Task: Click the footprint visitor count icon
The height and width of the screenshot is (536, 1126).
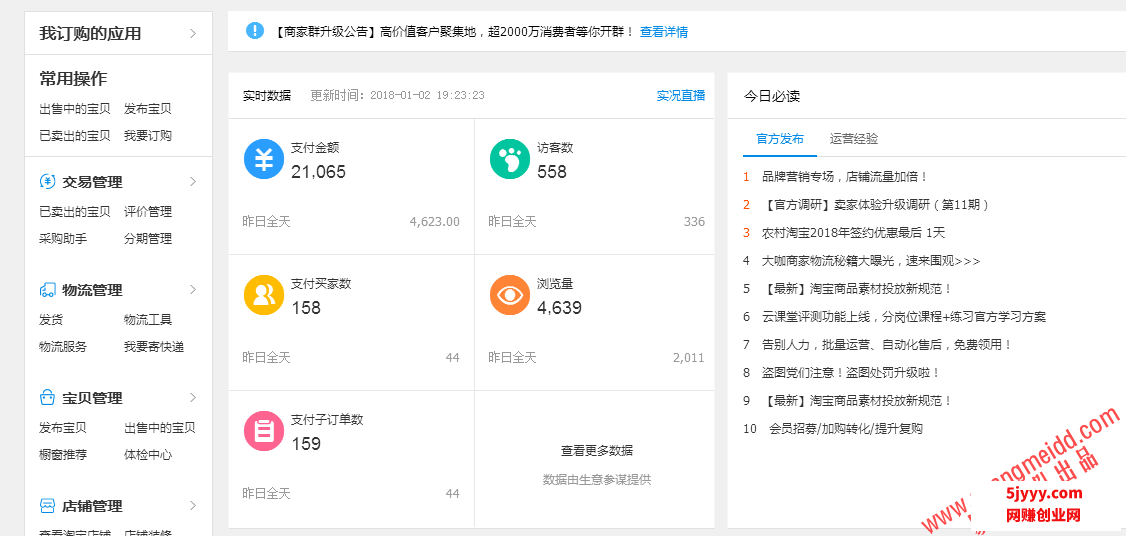Action: point(510,159)
